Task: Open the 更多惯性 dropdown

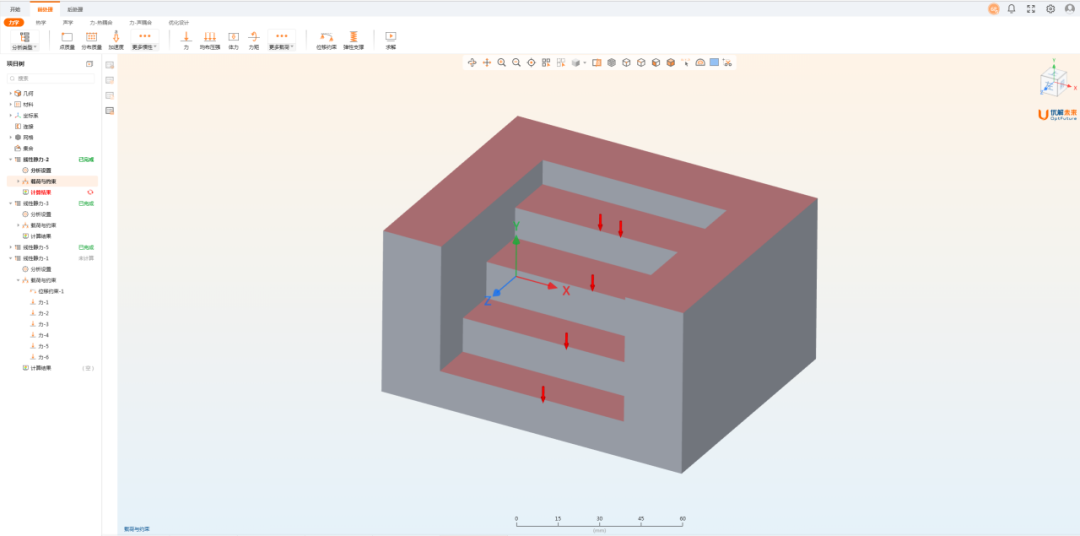Action: click(145, 40)
